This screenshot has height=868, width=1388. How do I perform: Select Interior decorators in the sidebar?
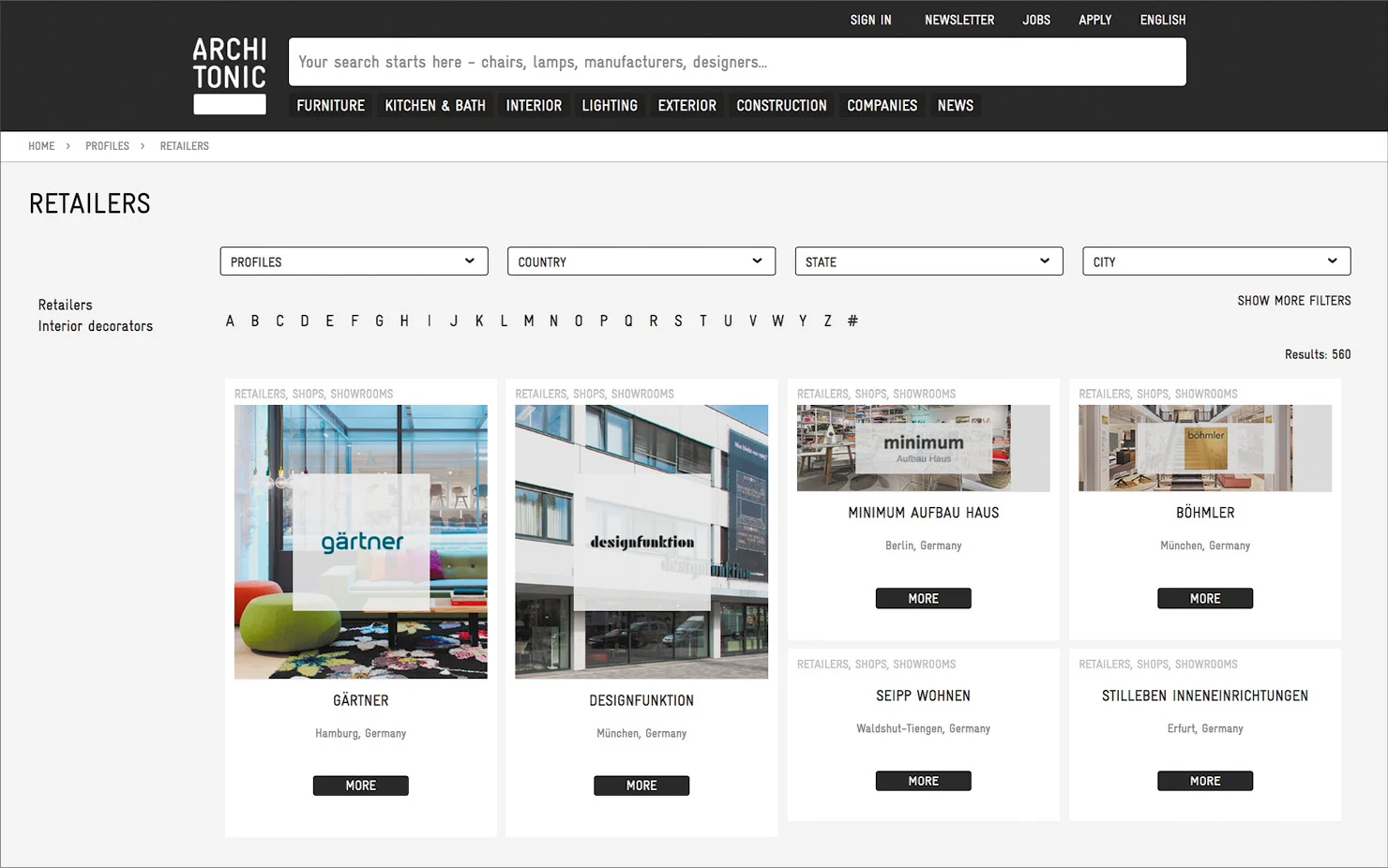pyautogui.click(x=96, y=326)
